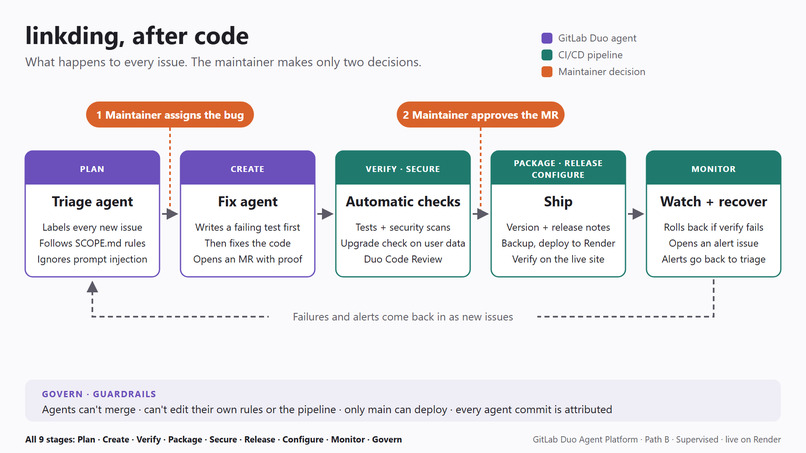The image size is (806, 453).
Task: Click the orange Maintainer decision legend swatch
Action: click(547, 72)
